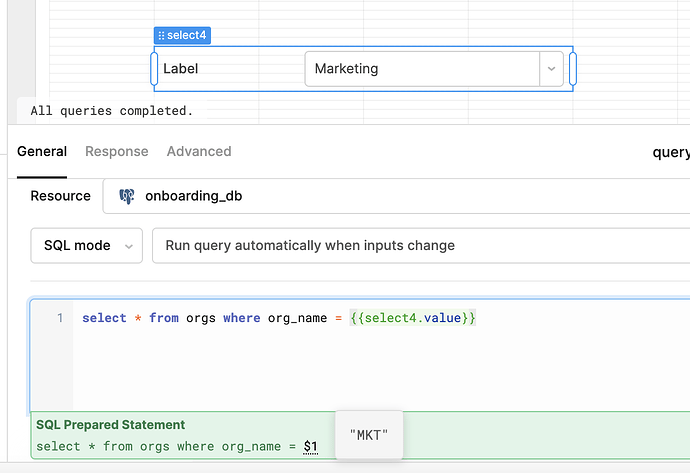Screen dimensions: 690x473
Task: Open the Marketing dropdown chevron
Action: click(x=551, y=69)
